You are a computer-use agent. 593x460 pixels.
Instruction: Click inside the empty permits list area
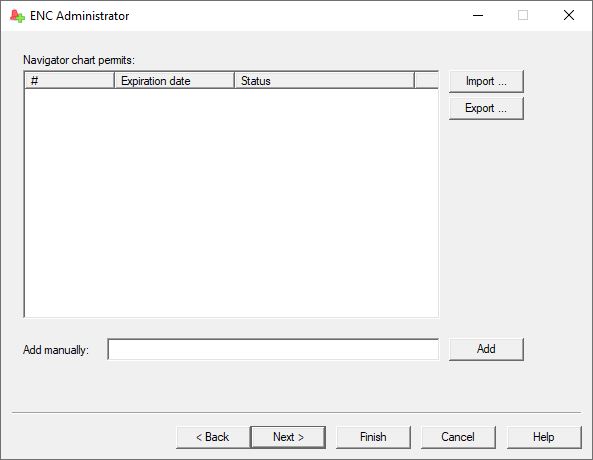pyautogui.click(x=231, y=202)
